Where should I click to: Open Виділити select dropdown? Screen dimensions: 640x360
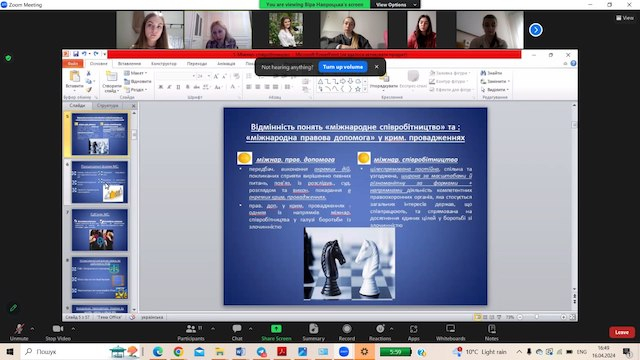click(x=495, y=89)
